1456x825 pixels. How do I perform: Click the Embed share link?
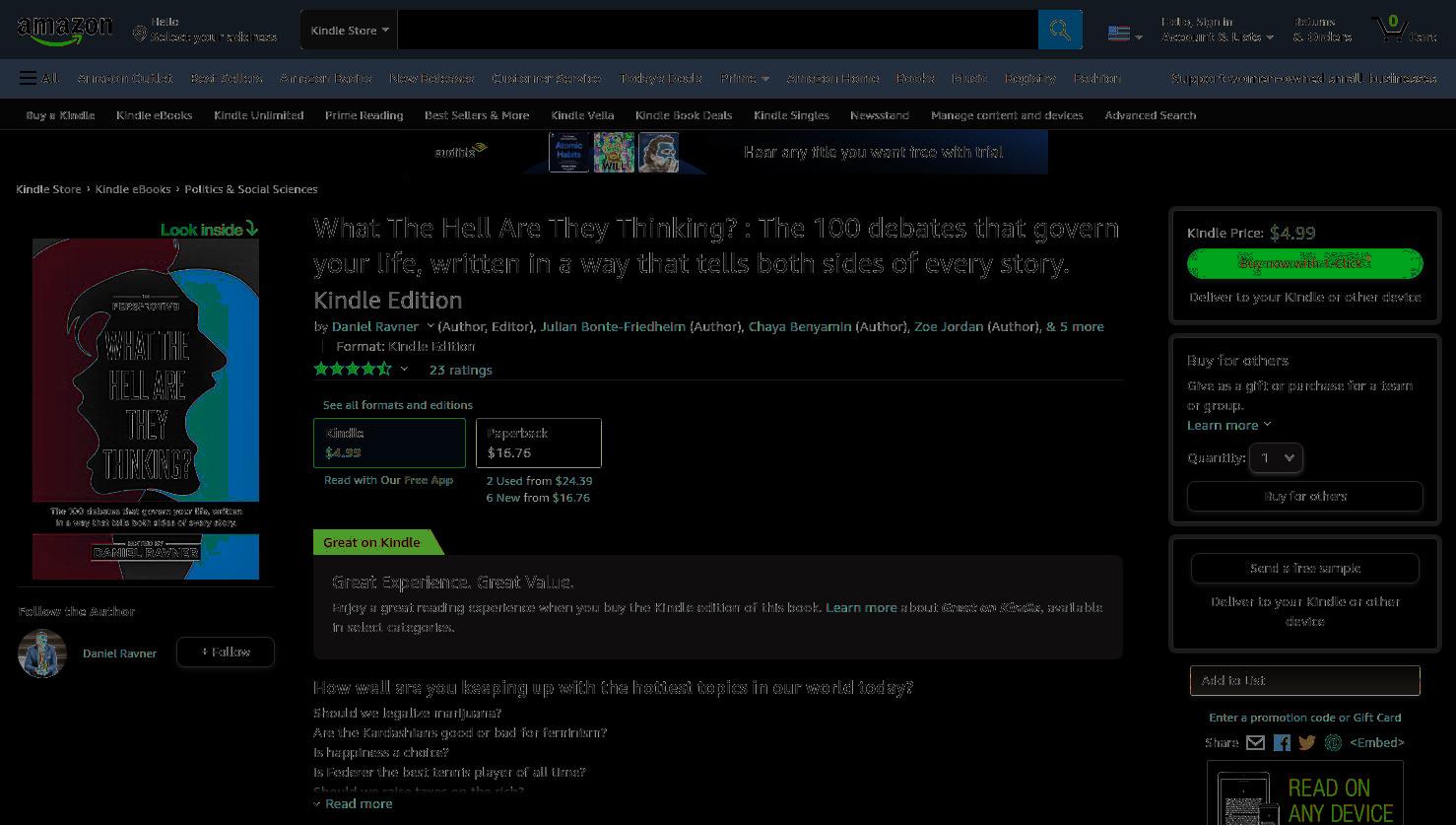tap(1377, 743)
